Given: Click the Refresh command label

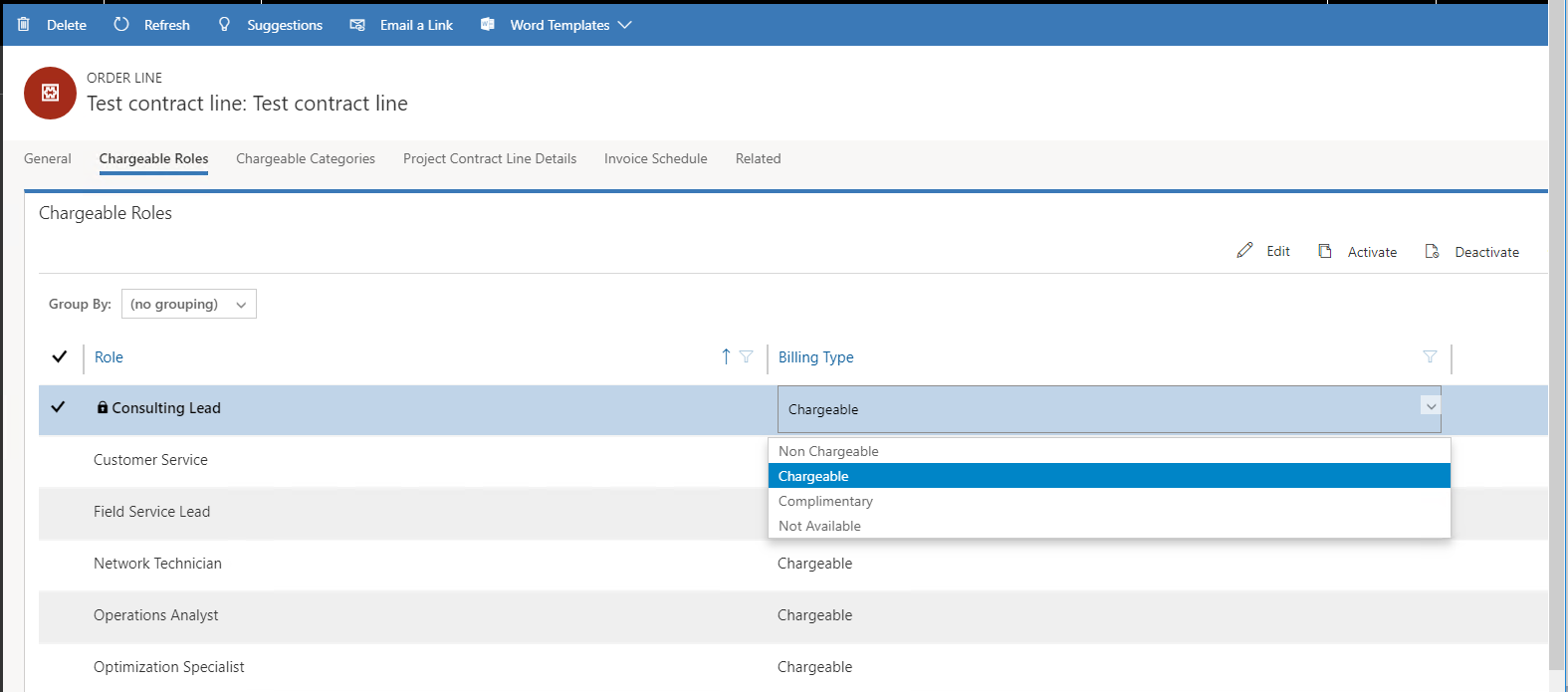Looking at the screenshot, I should click(x=167, y=25).
